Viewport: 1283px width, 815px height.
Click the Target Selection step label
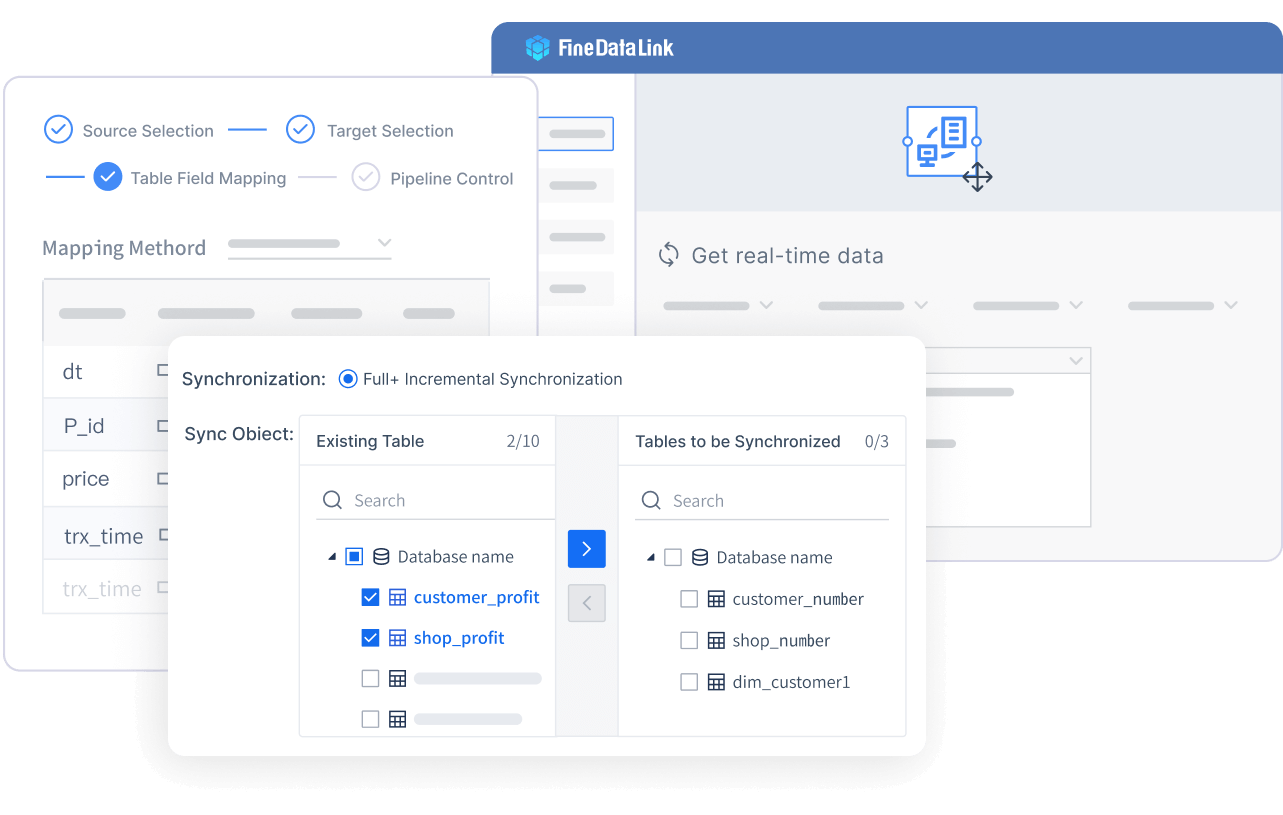(x=390, y=131)
